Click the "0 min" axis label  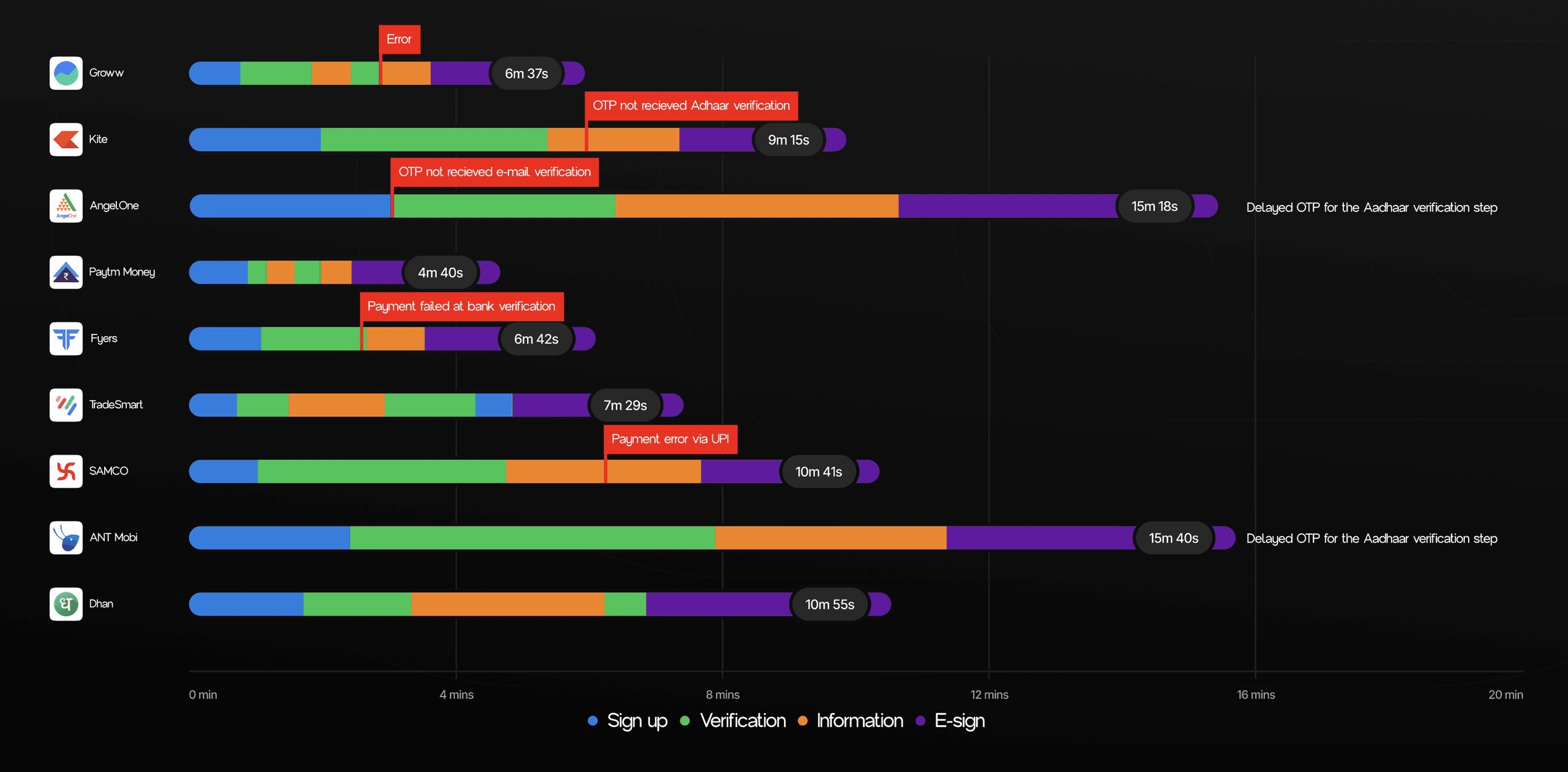point(203,694)
